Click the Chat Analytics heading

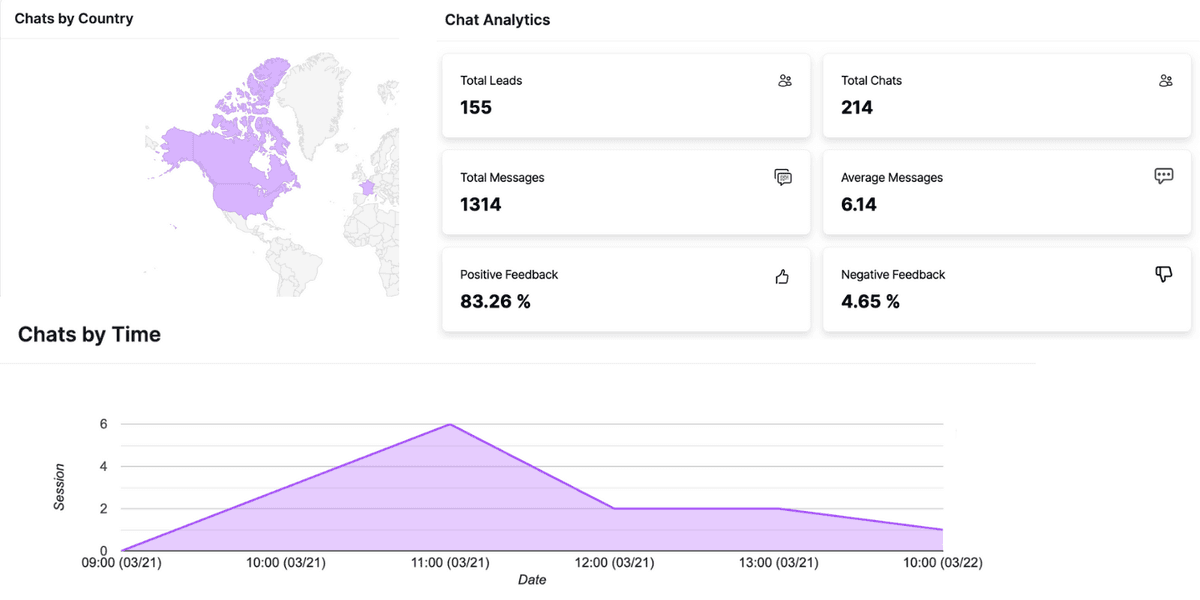[x=497, y=19]
